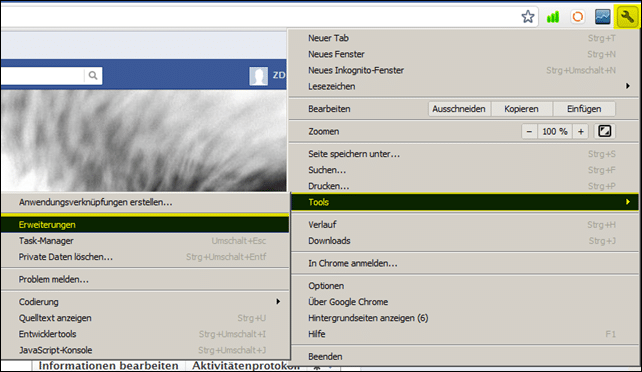This screenshot has width=642, height=372.
Task: Click the green bar-chart extension icon
Action: click(553, 17)
